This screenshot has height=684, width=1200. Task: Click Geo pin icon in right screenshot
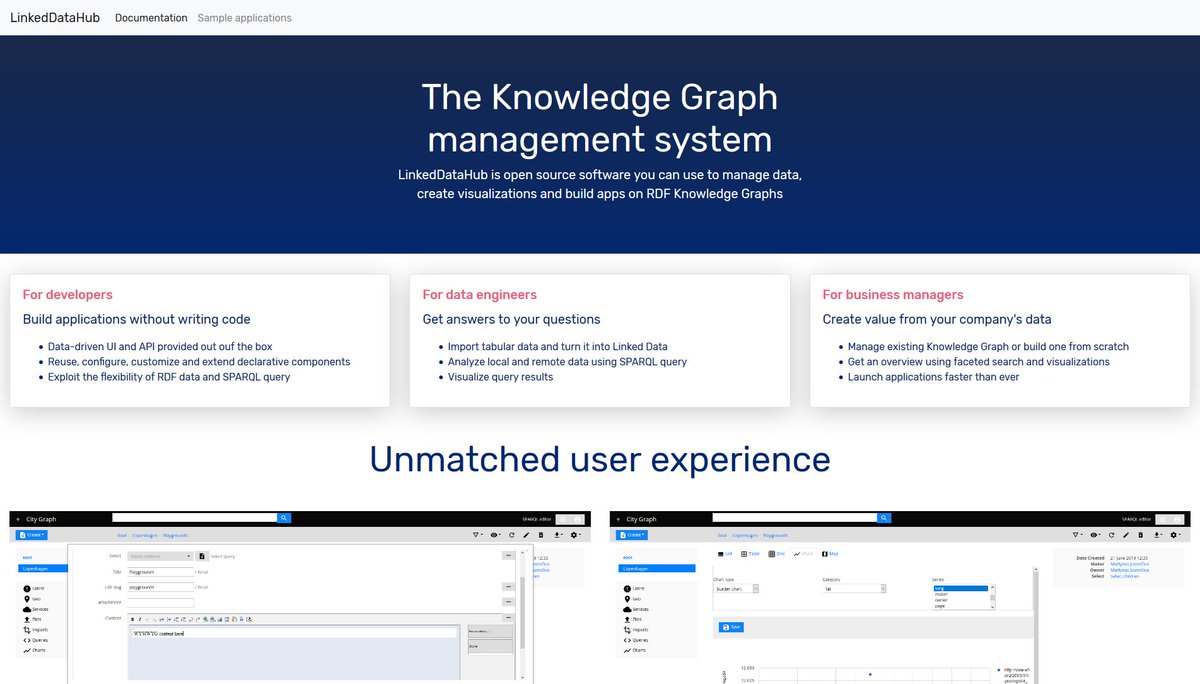coord(626,598)
